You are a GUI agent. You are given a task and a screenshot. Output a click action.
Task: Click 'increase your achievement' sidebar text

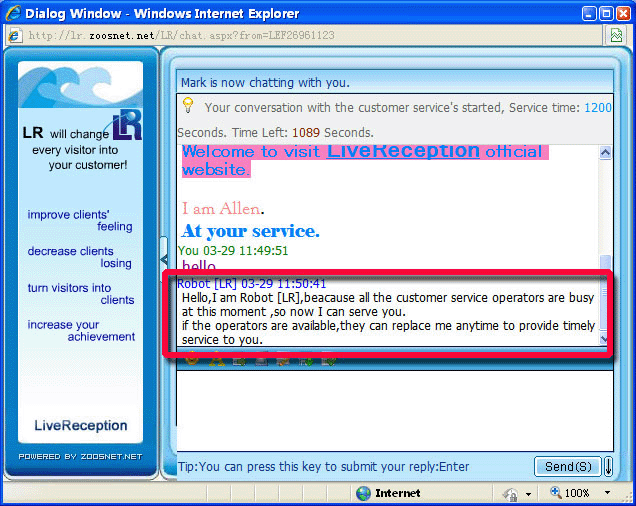click(x=81, y=330)
